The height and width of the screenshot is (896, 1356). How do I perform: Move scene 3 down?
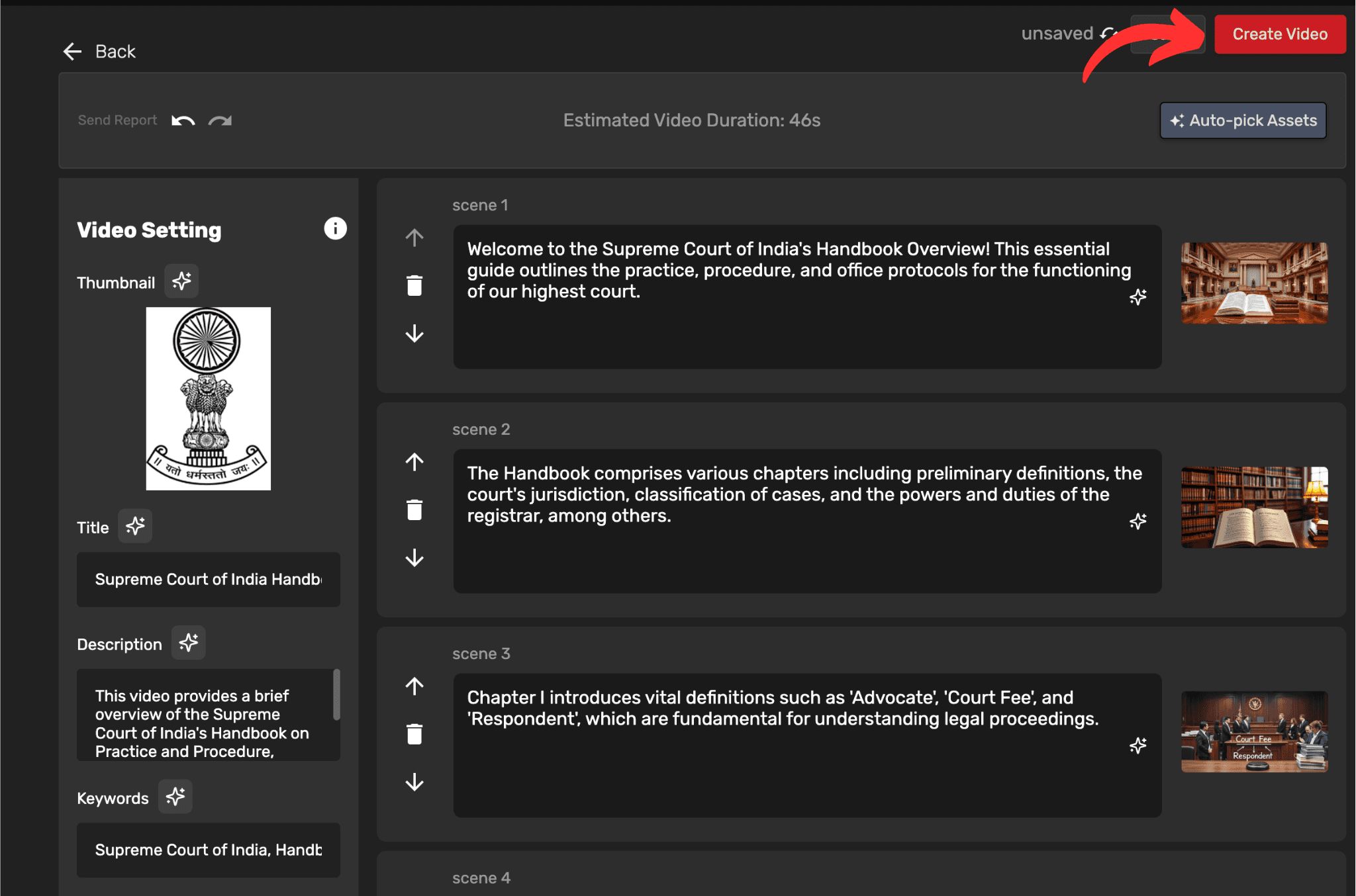pos(414,782)
